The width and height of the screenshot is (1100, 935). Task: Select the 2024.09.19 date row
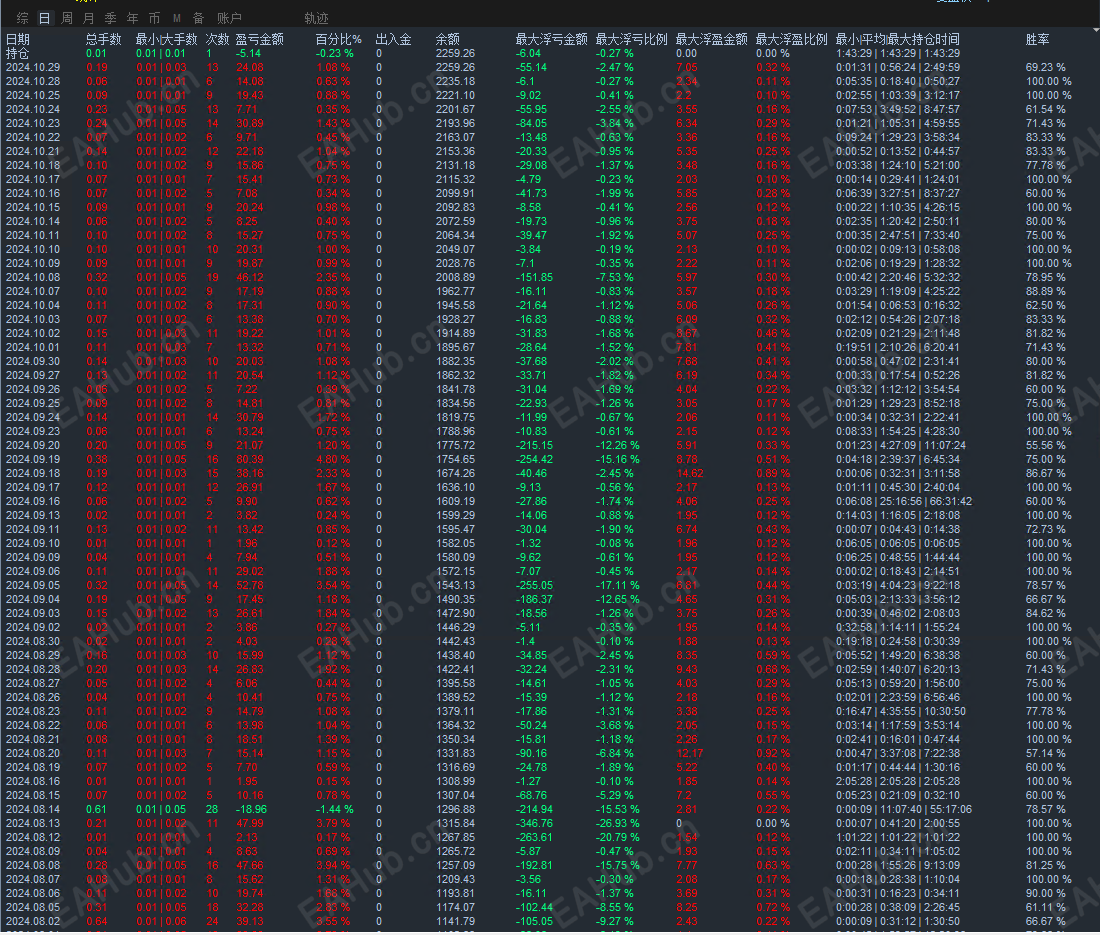point(33,459)
